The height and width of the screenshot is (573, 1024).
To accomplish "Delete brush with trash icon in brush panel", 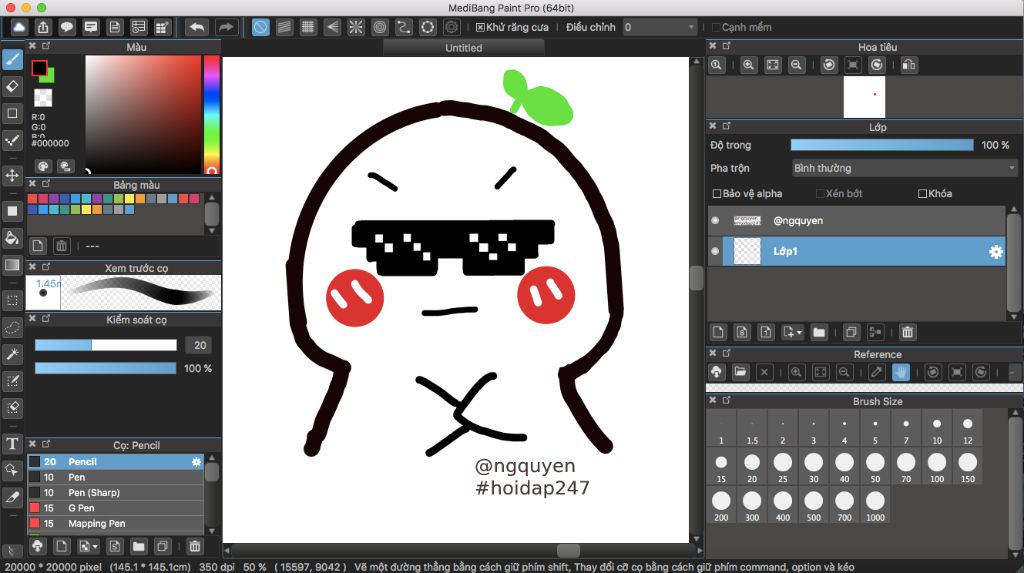I will pos(195,546).
